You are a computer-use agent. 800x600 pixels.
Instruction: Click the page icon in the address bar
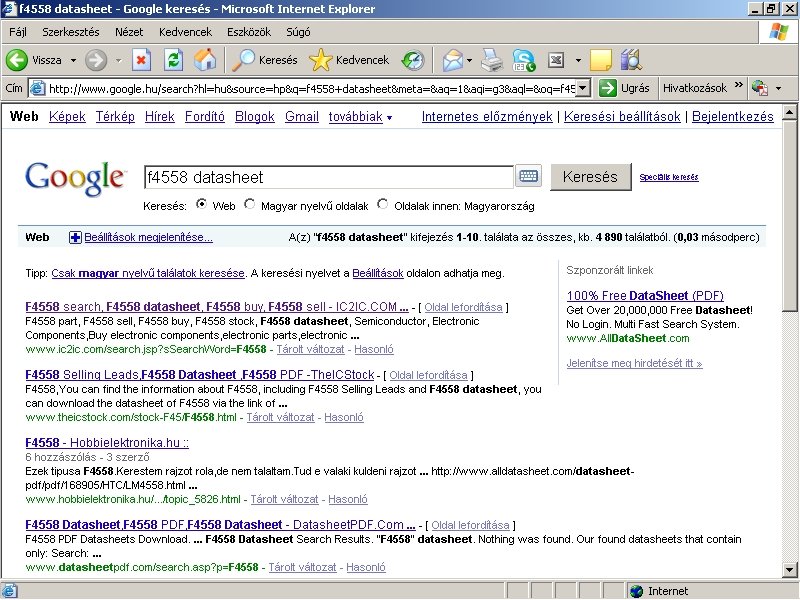(x=37, y=88)
